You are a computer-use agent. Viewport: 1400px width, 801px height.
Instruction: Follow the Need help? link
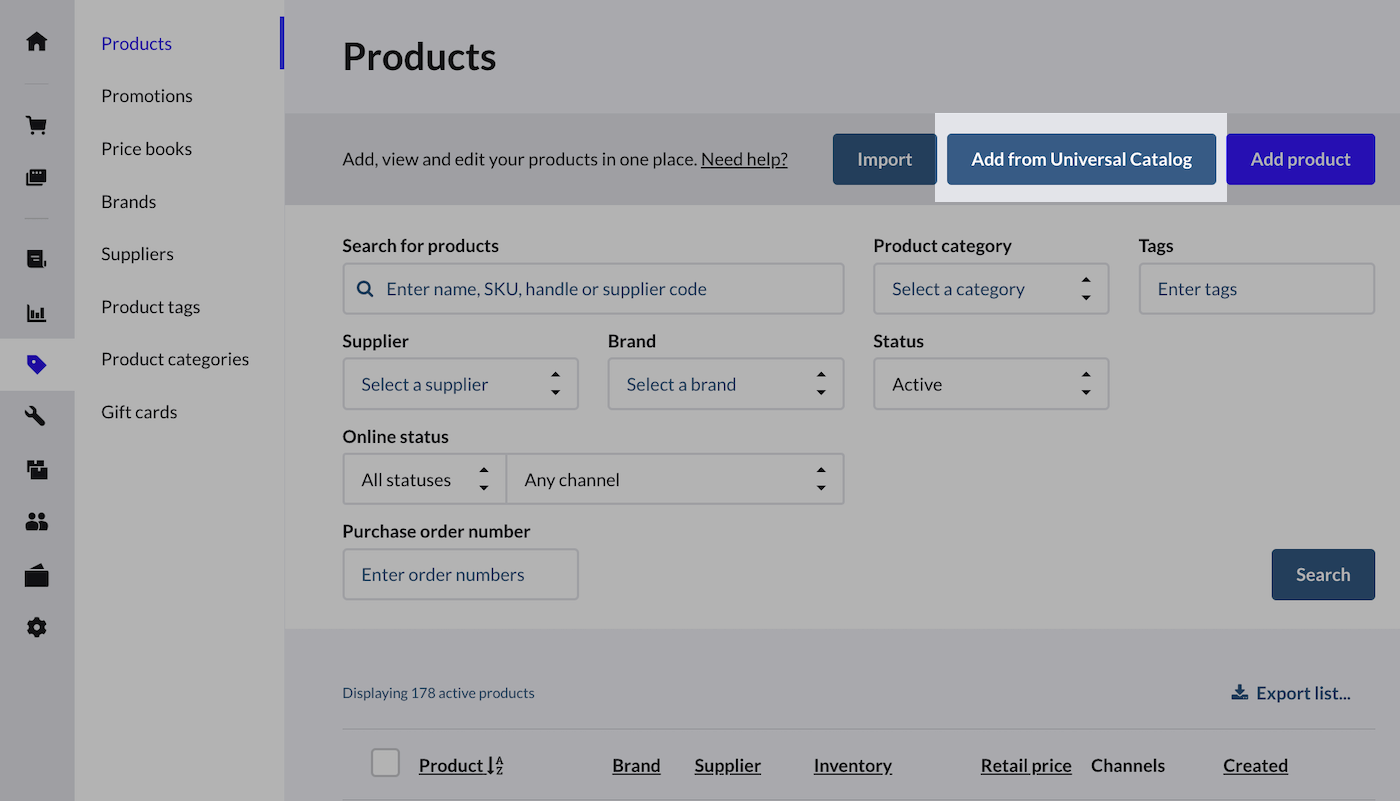click(744, 160)
